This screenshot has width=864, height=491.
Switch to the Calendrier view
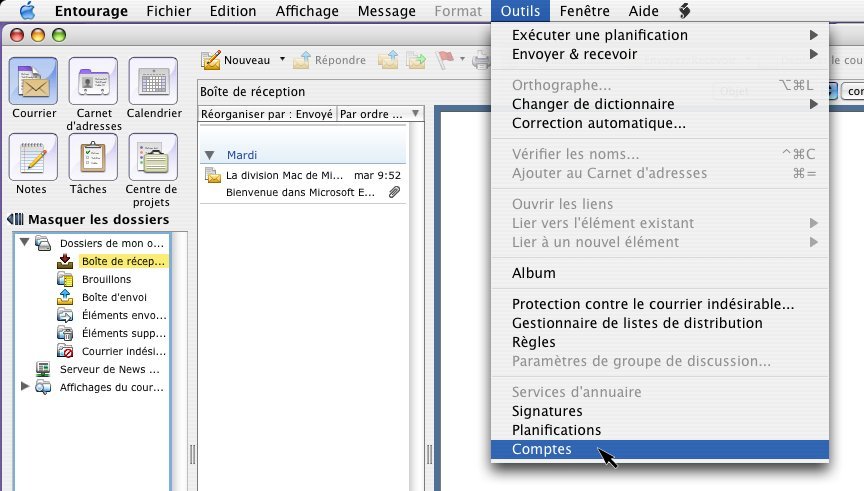pos(153,81)
